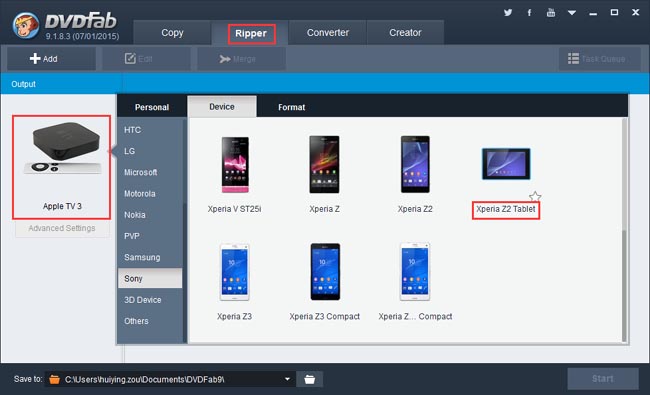Viewport: 650px width, 395px height.
Task: Choose the Xperia Z2 phone icon
Action: click(x=415, y=165)
